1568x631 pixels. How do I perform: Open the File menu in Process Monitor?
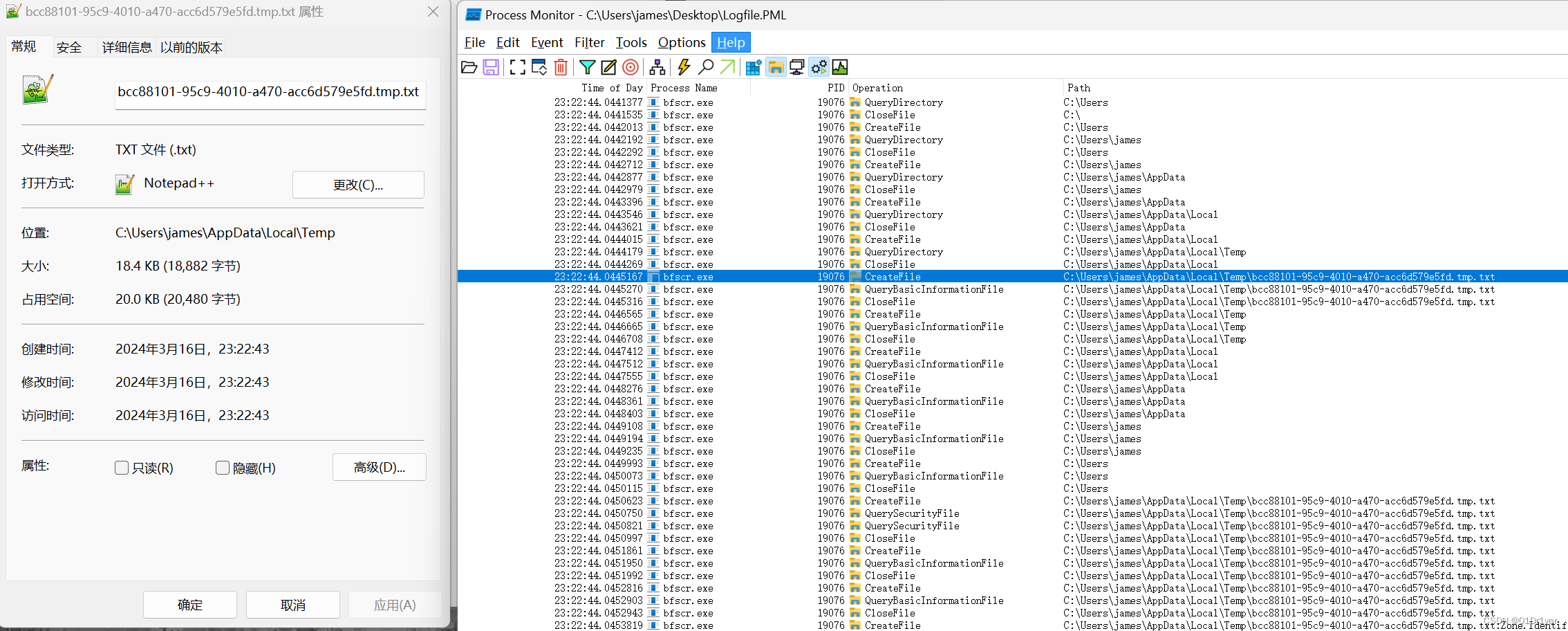474,42
